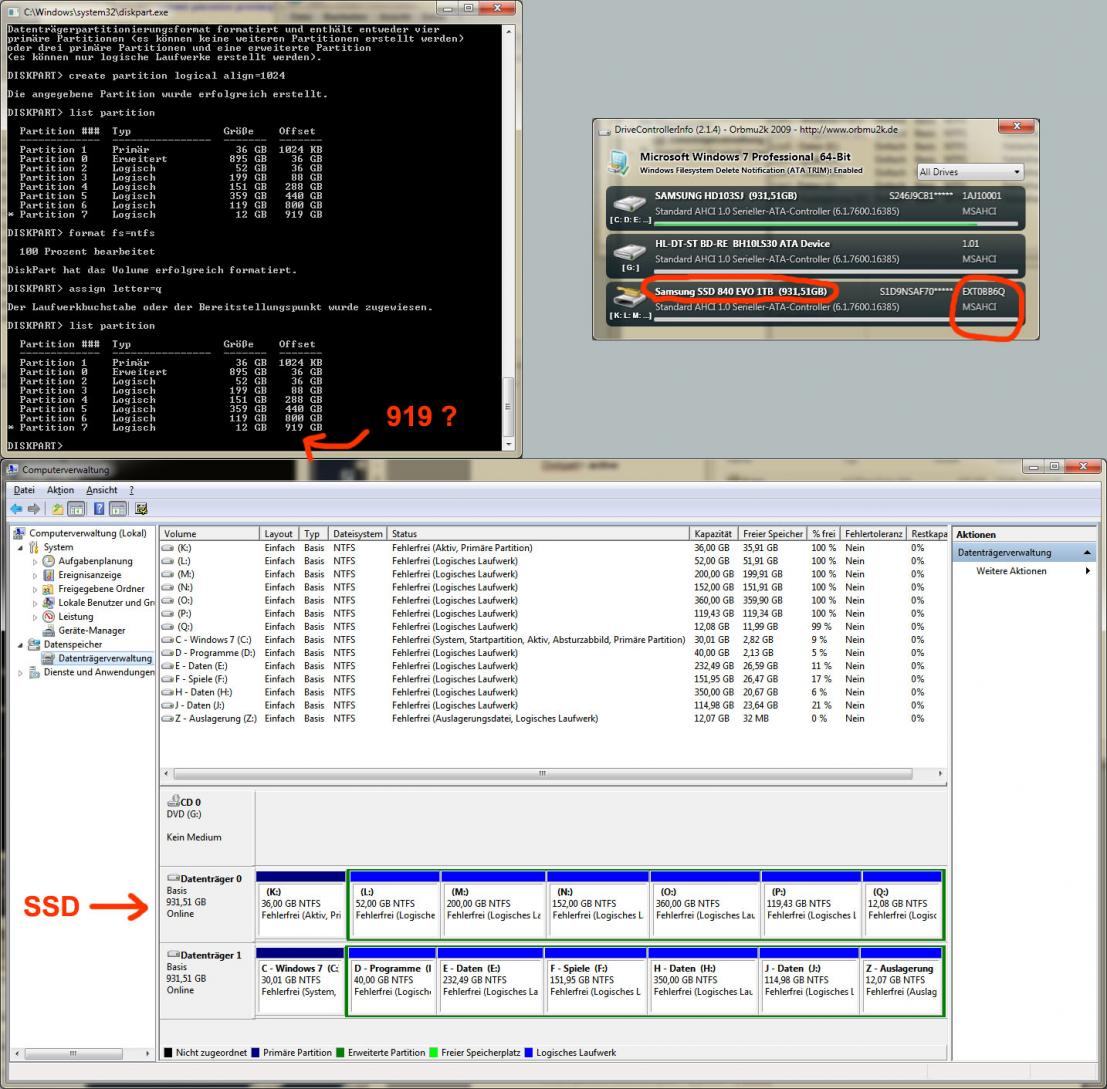Select C - Windows 7 (C:) volume row
Screen dimensions: 1107x1089
pyautogui.click(x=553, y=639)
